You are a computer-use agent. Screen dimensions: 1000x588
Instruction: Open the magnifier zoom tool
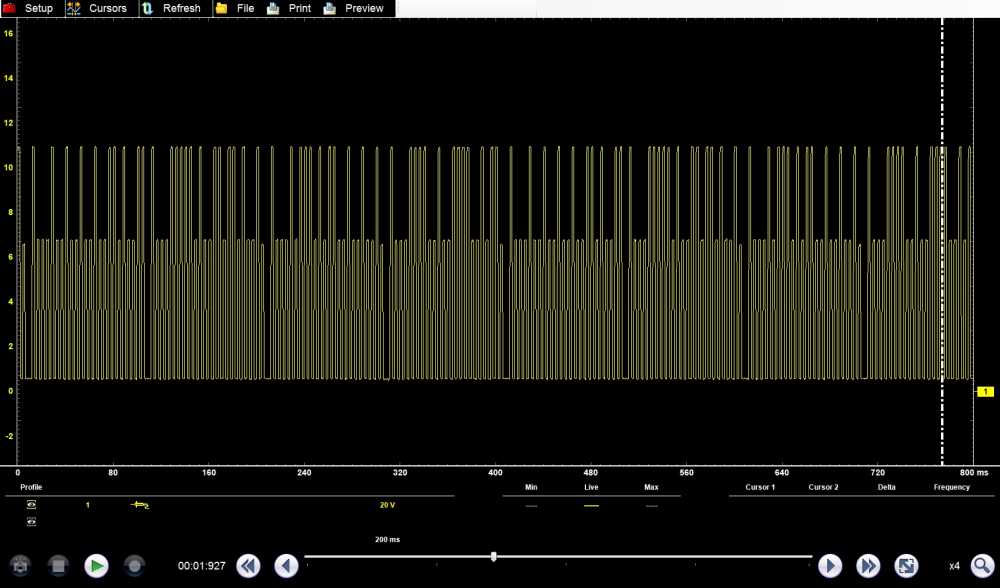(982, 566)
